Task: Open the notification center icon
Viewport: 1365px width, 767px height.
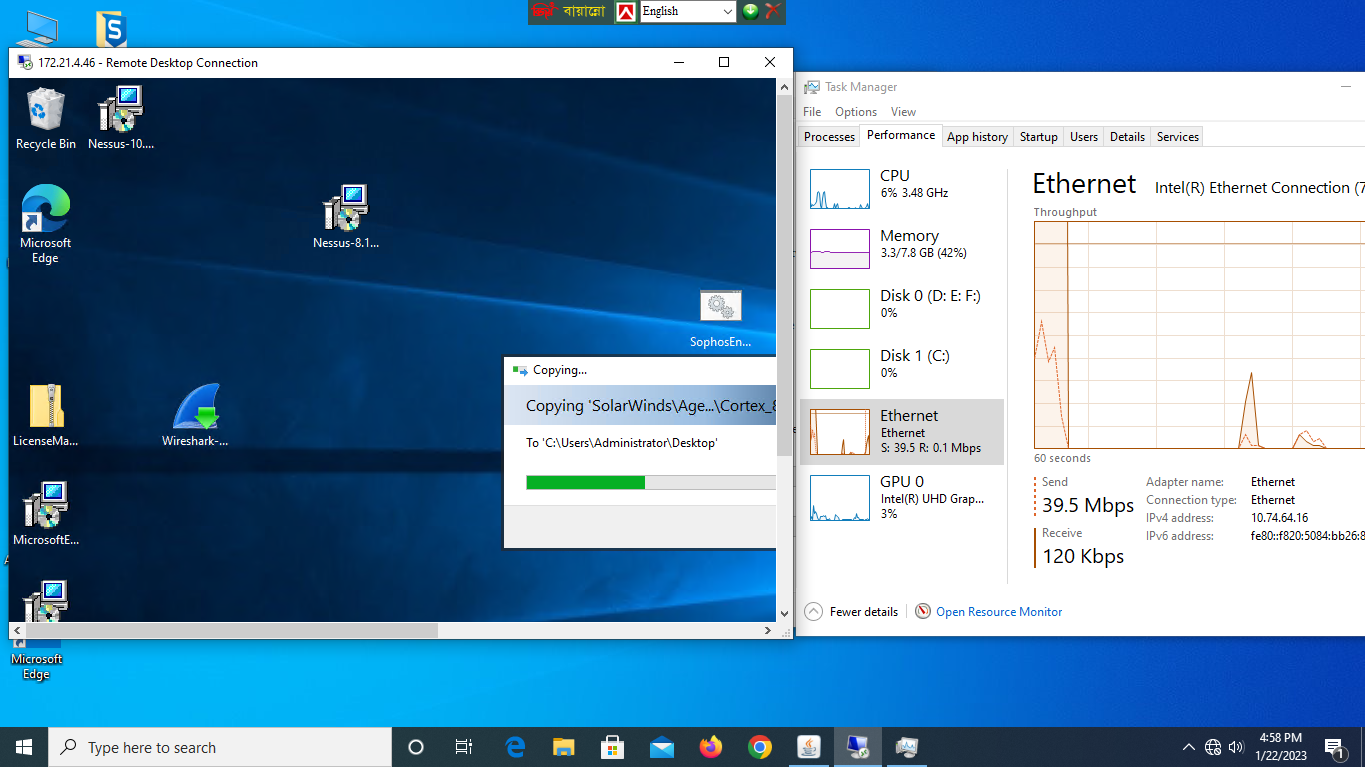Action: pos(1334,747)
